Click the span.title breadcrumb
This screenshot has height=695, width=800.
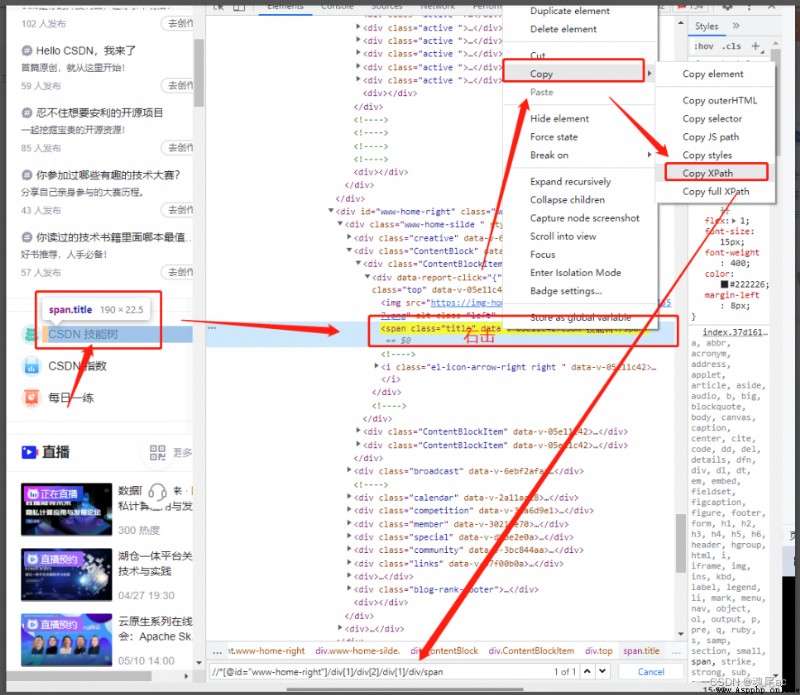tap(641, 651)
